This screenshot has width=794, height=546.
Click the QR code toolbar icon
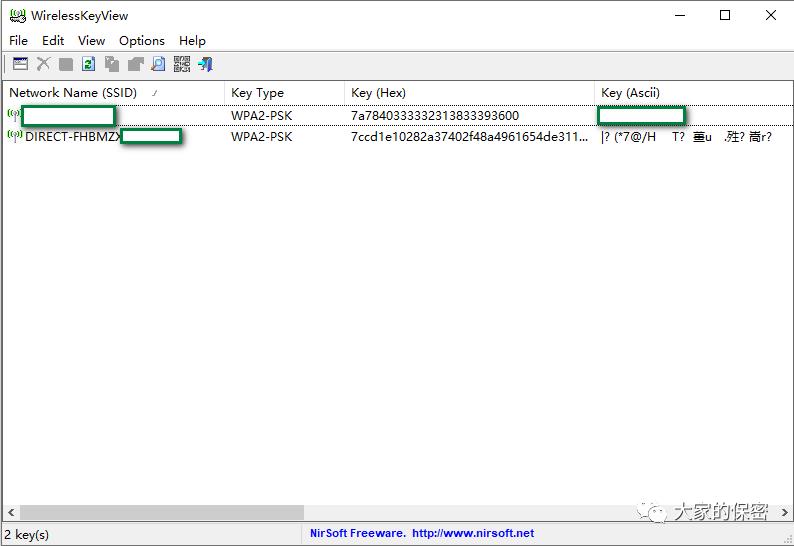[181, 64]
